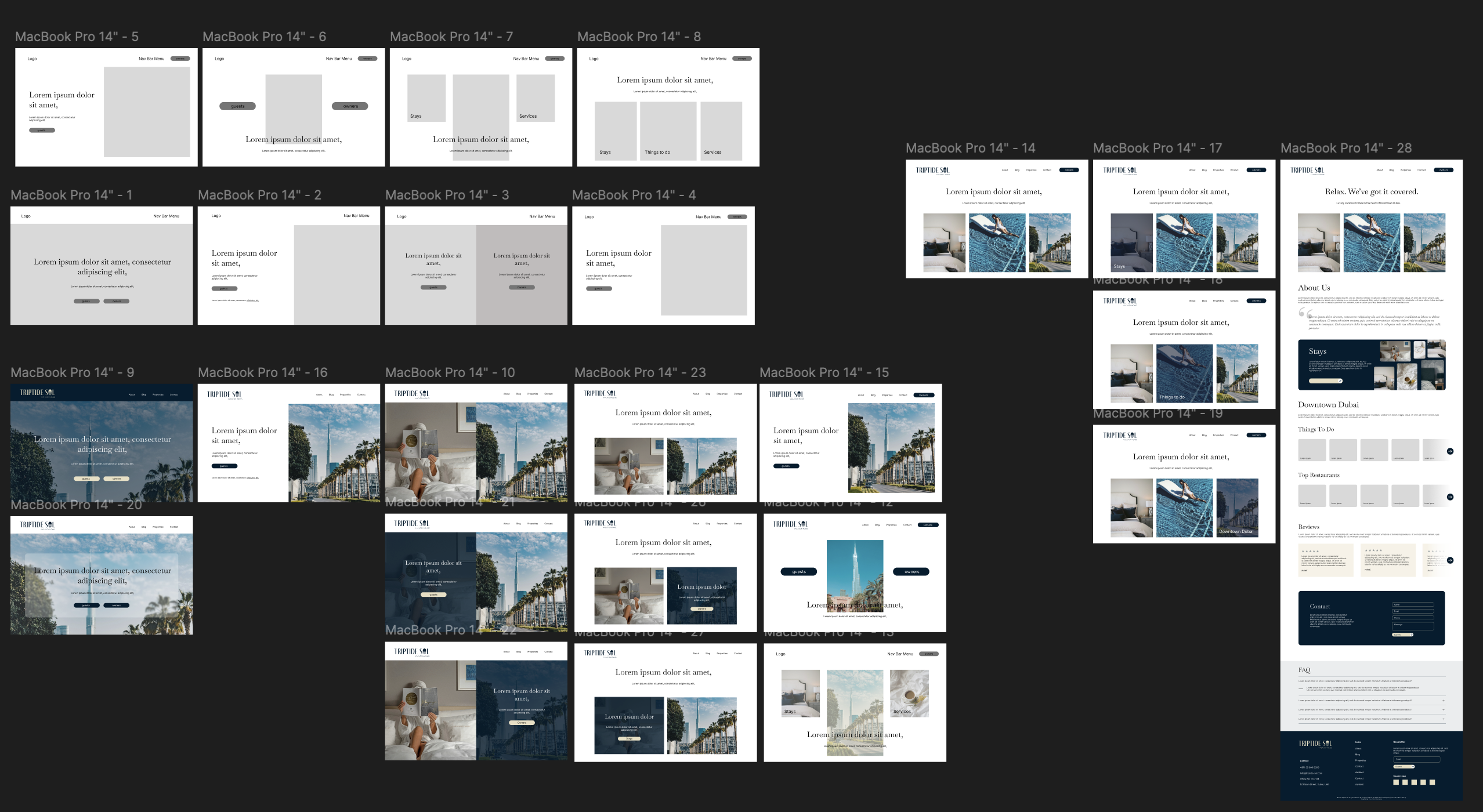Click the Things To Do carousel arrow in frame 28

(x=1450, y=451)
